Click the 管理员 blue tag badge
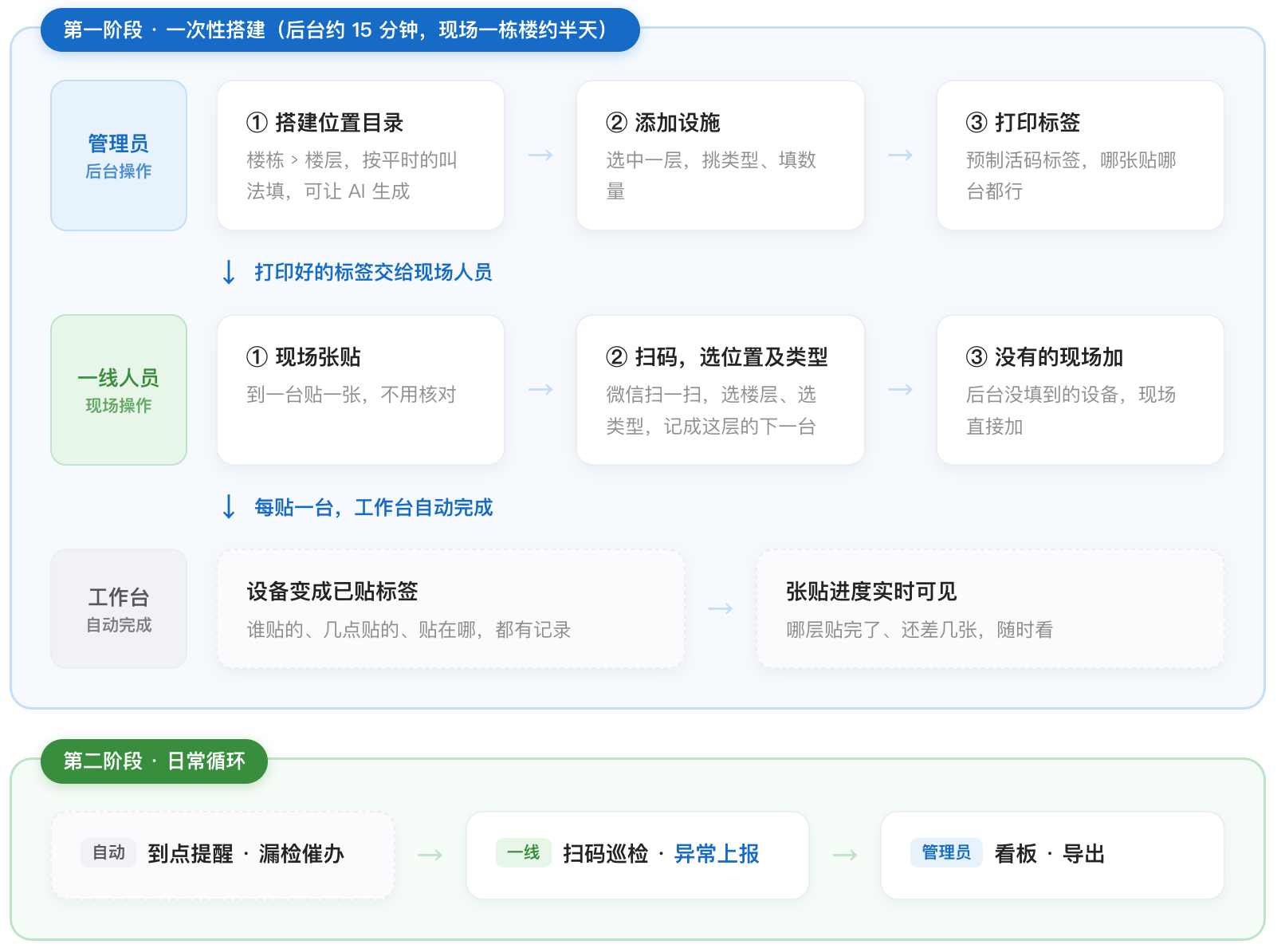1285x952 pixels. [x=946, y=852]
